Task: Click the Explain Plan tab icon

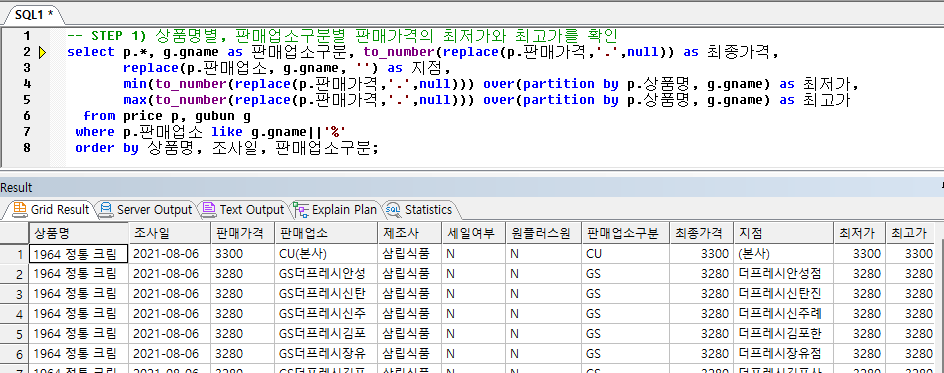Action: point(300,209)
